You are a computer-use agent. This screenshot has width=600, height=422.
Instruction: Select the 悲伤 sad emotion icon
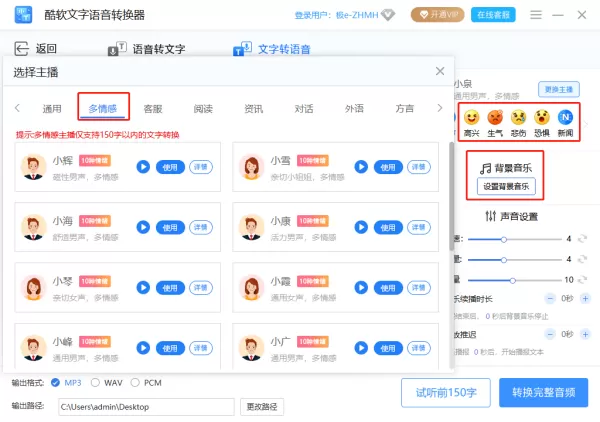[x=518, y=117]
